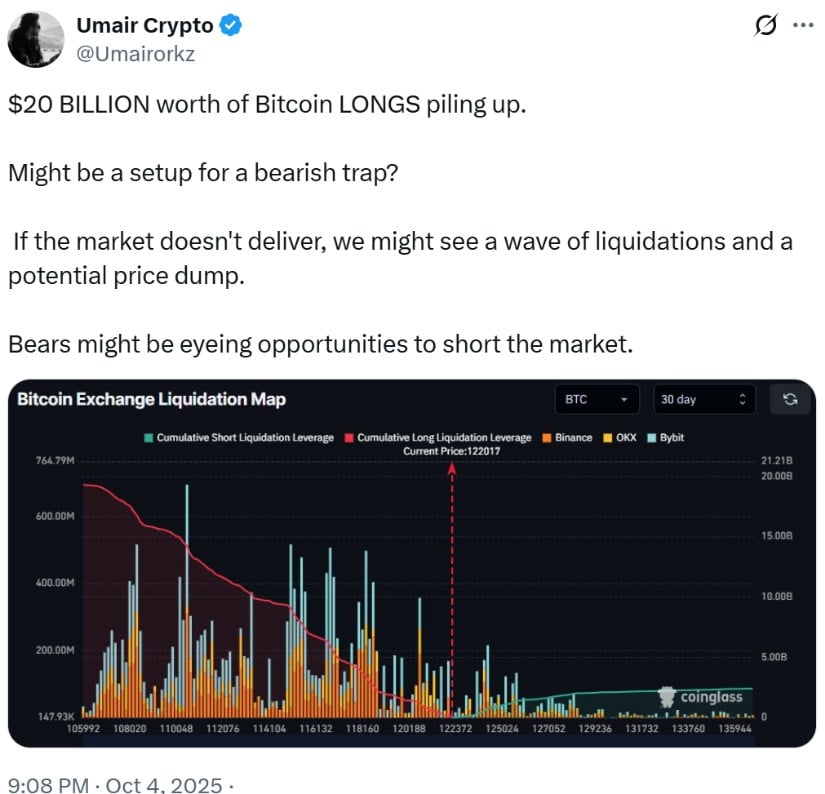Click the Grok icon on the tweet
This screenshot has height=794, width=825.
765,27
